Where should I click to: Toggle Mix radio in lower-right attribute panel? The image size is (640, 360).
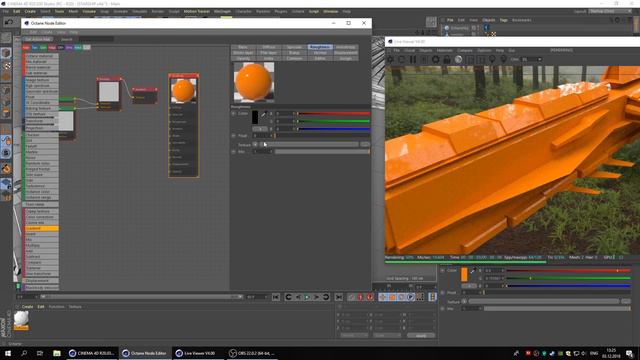pos(442,309)
